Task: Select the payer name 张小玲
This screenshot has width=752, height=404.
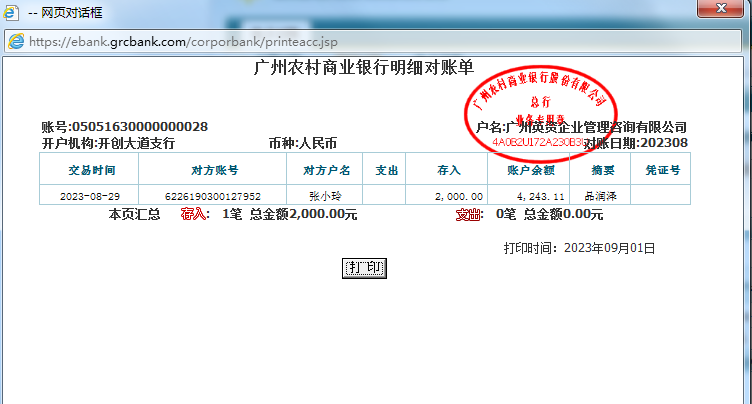Action: coord(325,196)
